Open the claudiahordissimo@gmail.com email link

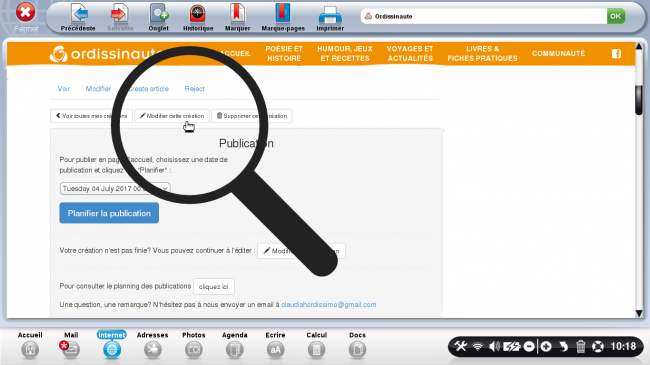pyautogui.click(x=329, y=304)
